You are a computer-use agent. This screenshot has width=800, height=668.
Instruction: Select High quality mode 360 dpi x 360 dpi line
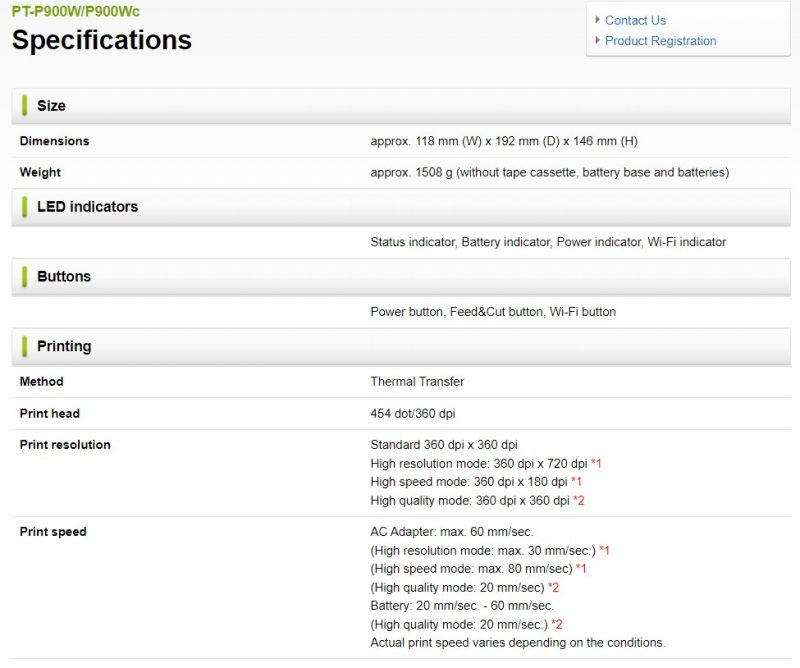point(477,501)
